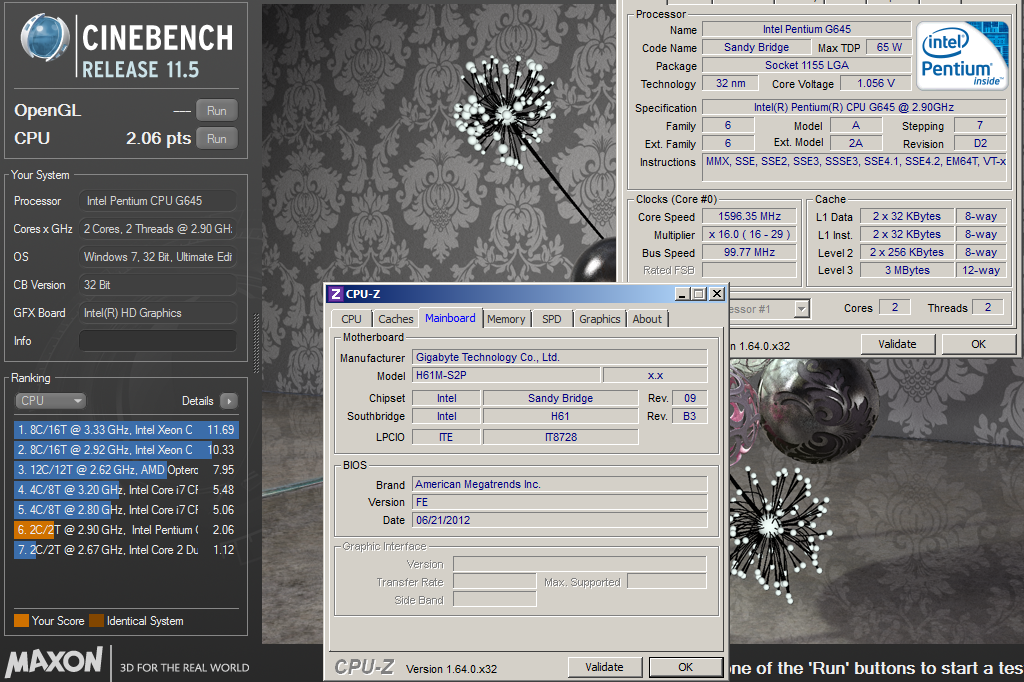Click the Multiplier x 16.0 value
The height and width of the screenshot is (682, 1024).
pos(749,235)
